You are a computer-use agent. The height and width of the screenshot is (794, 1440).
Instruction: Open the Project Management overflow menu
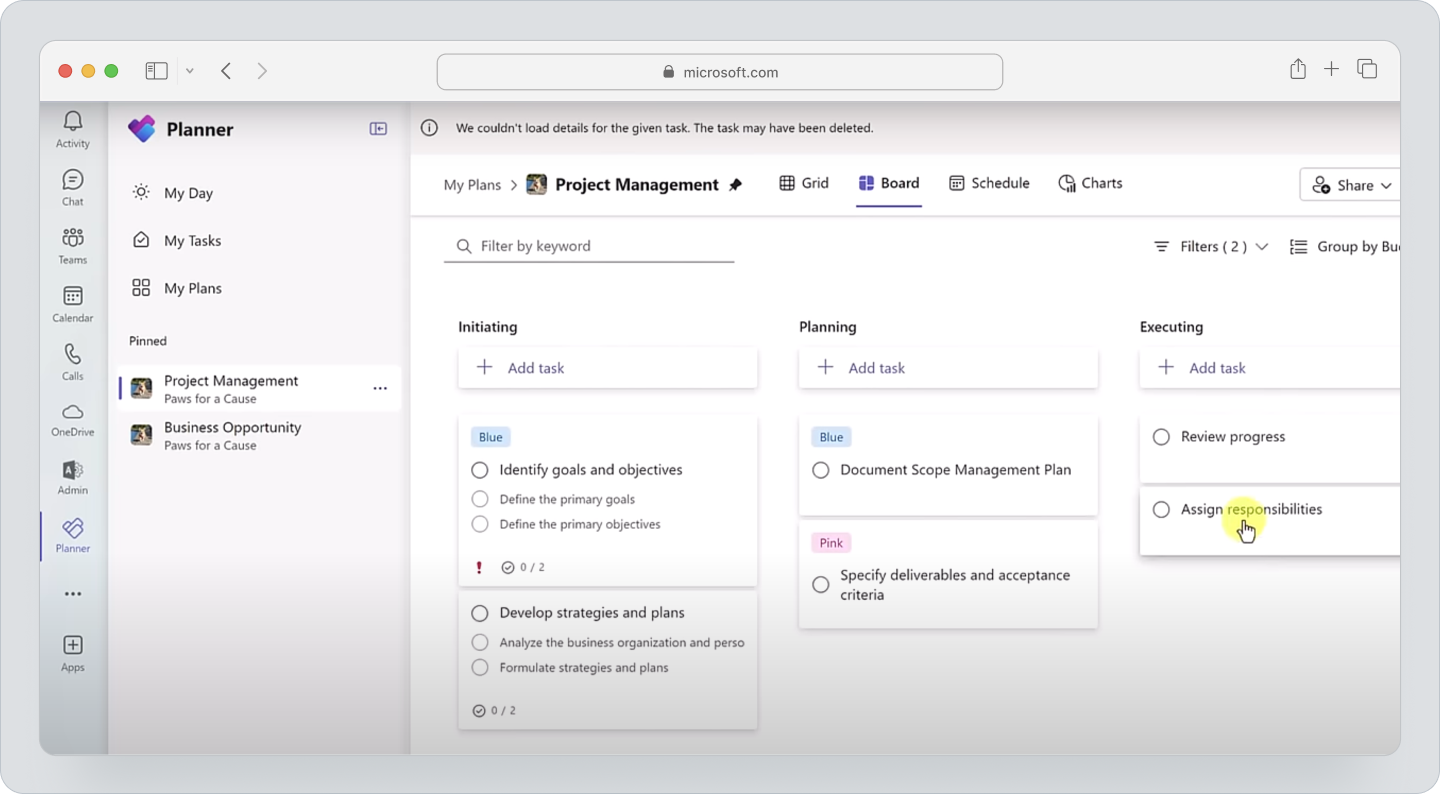tap(380, 388)
